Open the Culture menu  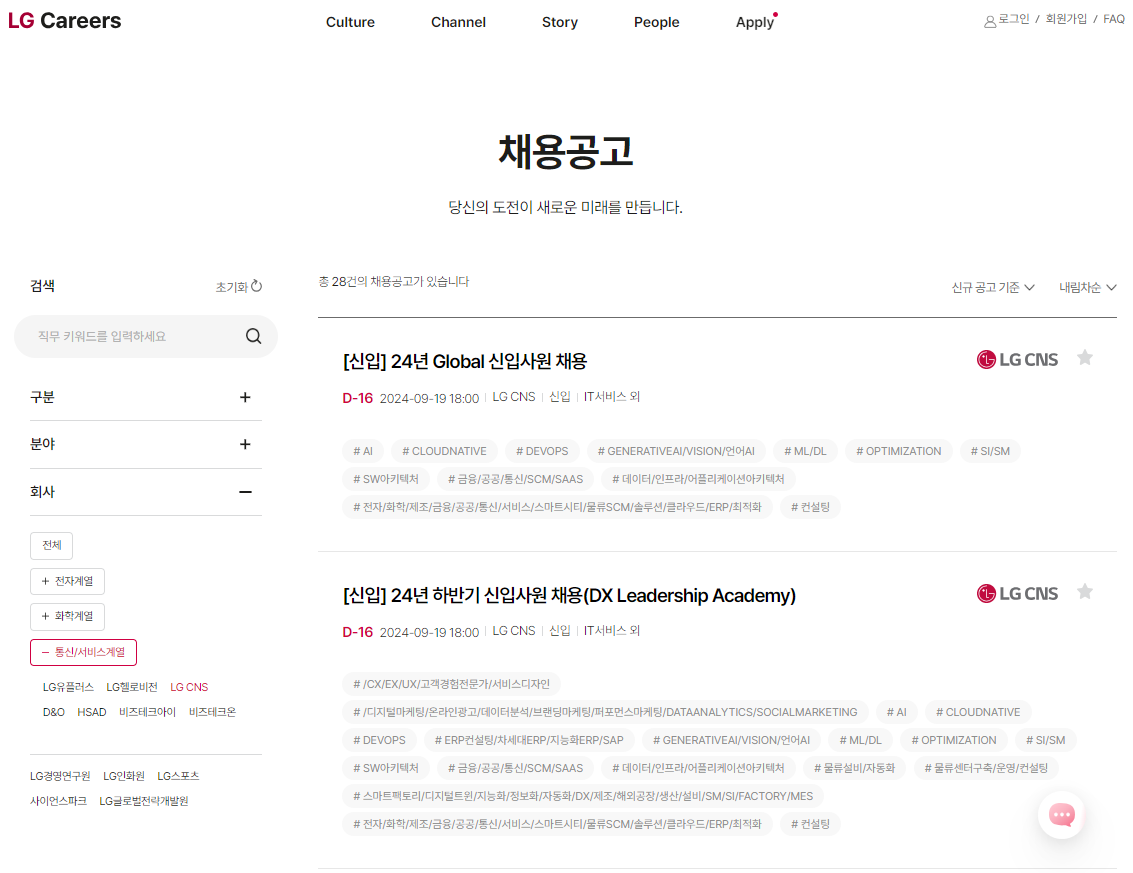pyautogui.click(x=350, y=22)
